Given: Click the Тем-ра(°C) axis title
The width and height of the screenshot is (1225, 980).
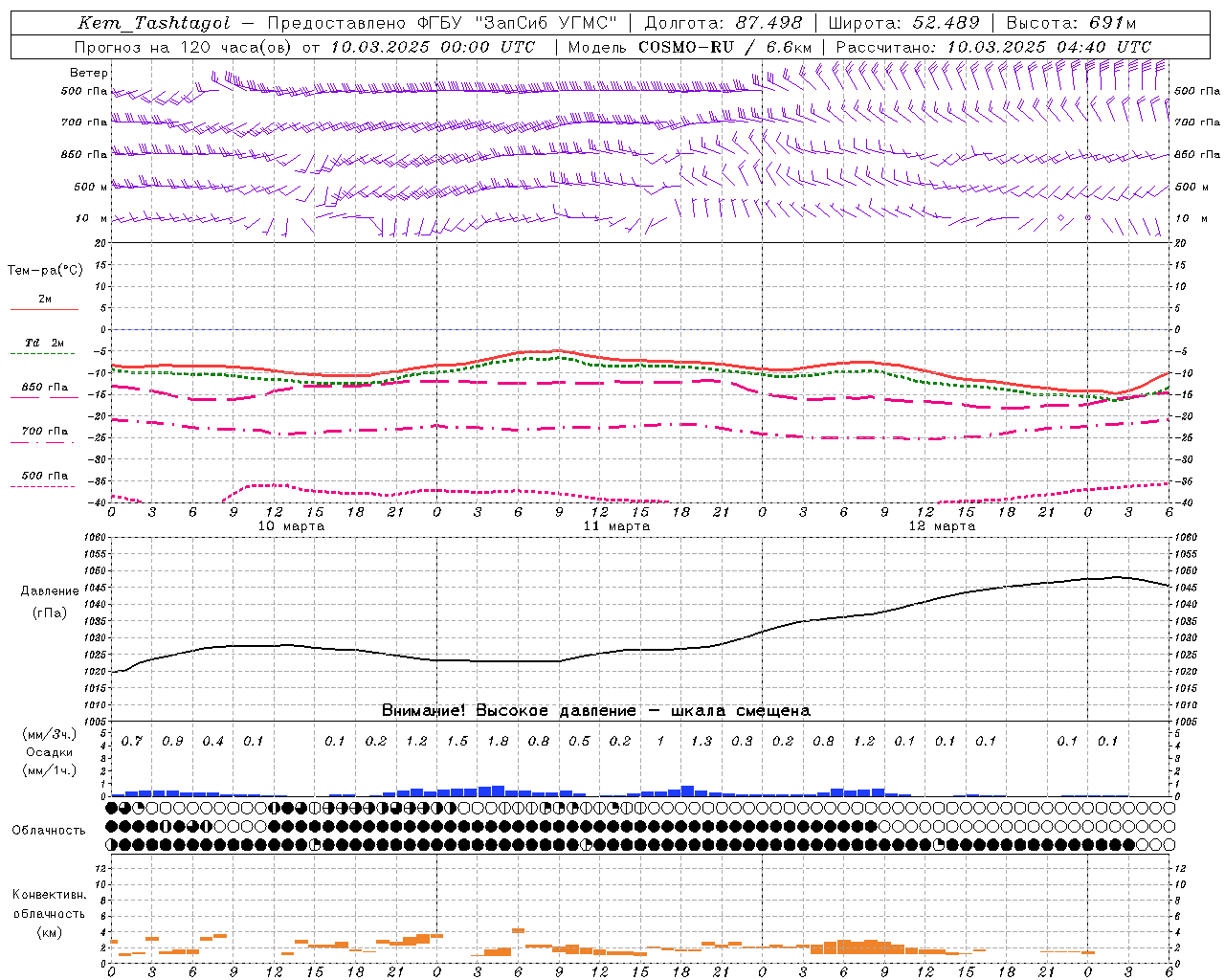Looking at the screenshot, I should pos(45,271).
